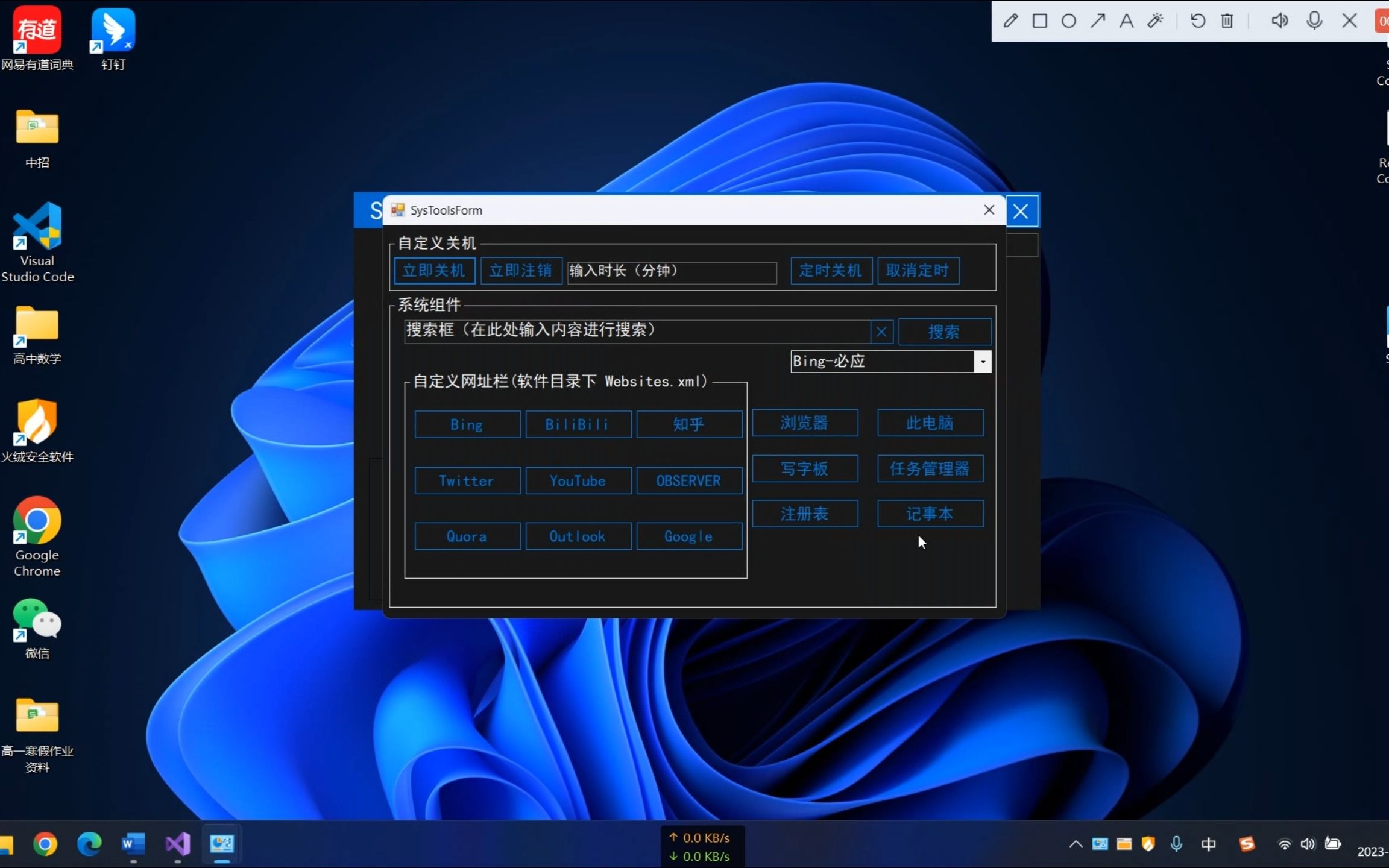Viewport: 1389px width, 868px height.
Task: Click the 搜索 button
Action: 944,332
